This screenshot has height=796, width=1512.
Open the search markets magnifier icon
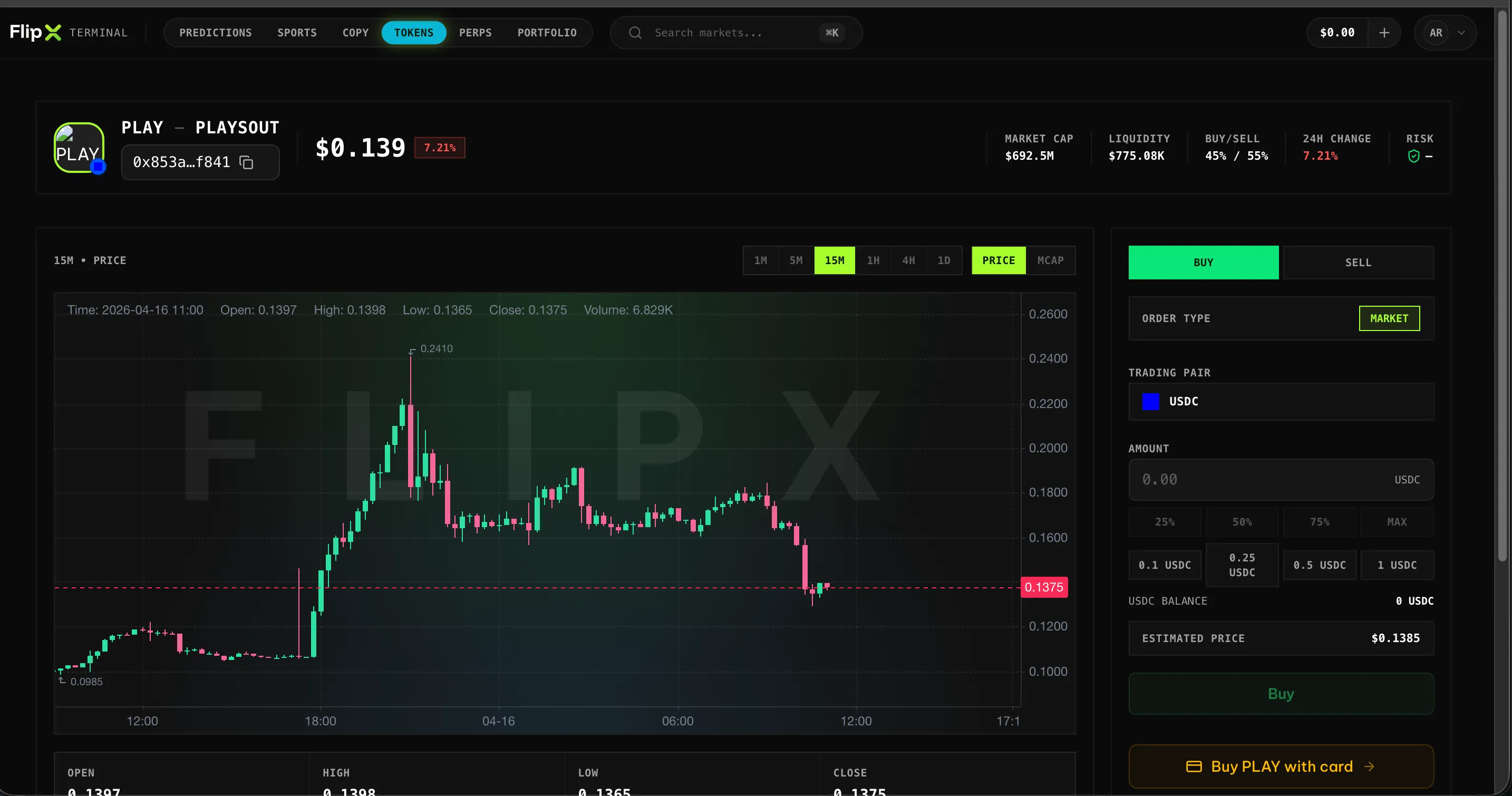click(x=635, y=32)
